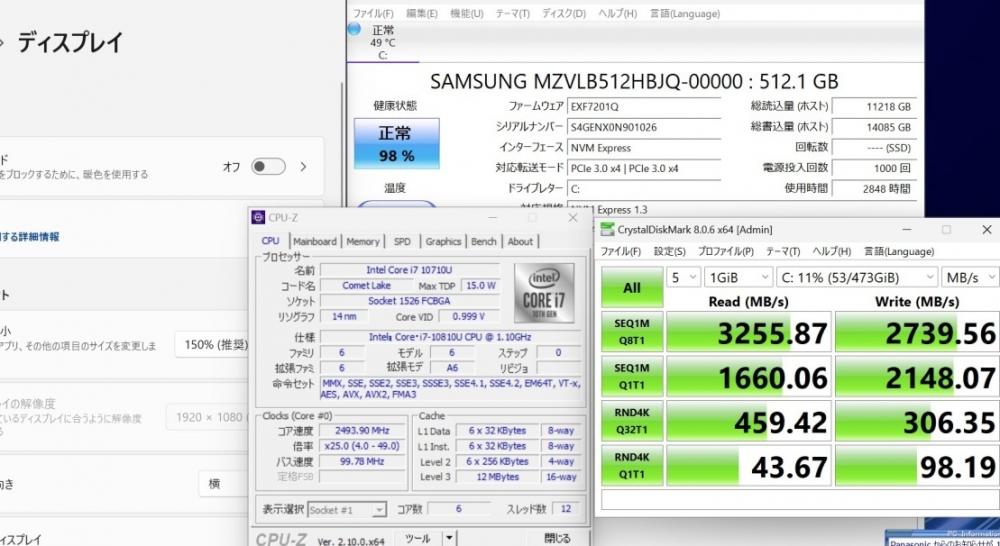1000x546 pixels.
Task: Click the interface field NVM Express
Action: pyautogui.click(x=644, y=148)
